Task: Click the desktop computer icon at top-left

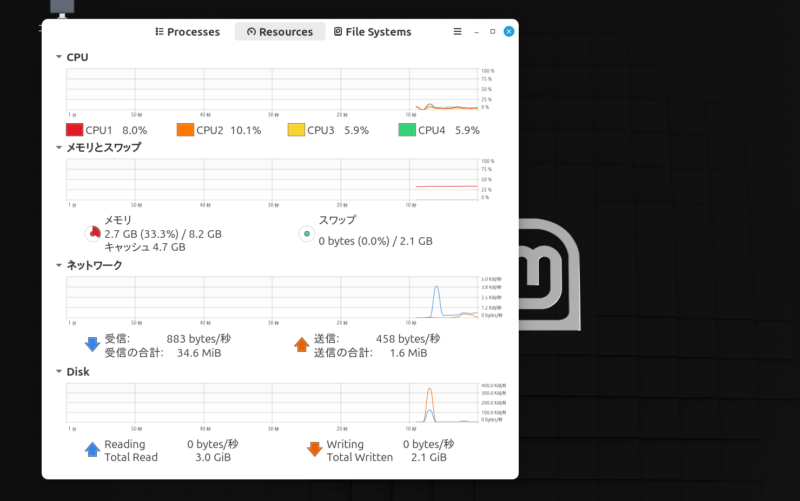Action: coord(61,8)
